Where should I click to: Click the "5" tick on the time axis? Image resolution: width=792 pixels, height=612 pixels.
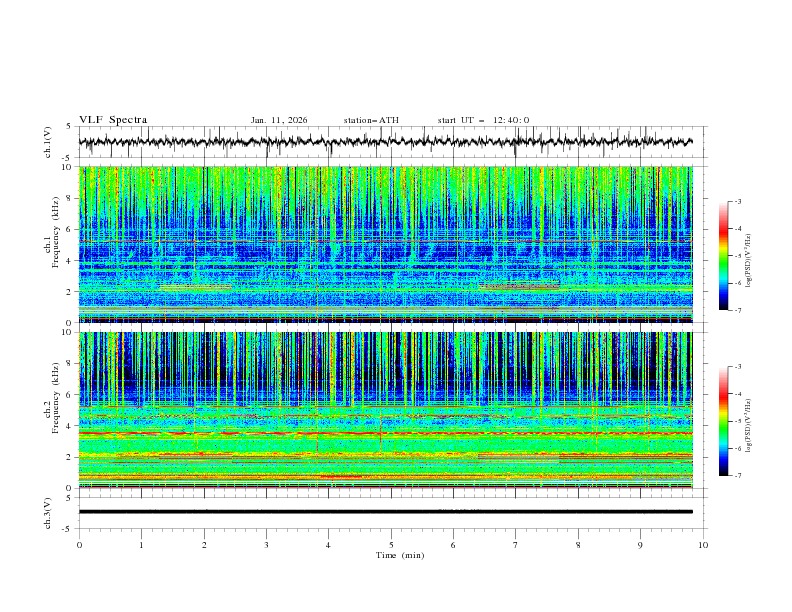tap(391, 545)
